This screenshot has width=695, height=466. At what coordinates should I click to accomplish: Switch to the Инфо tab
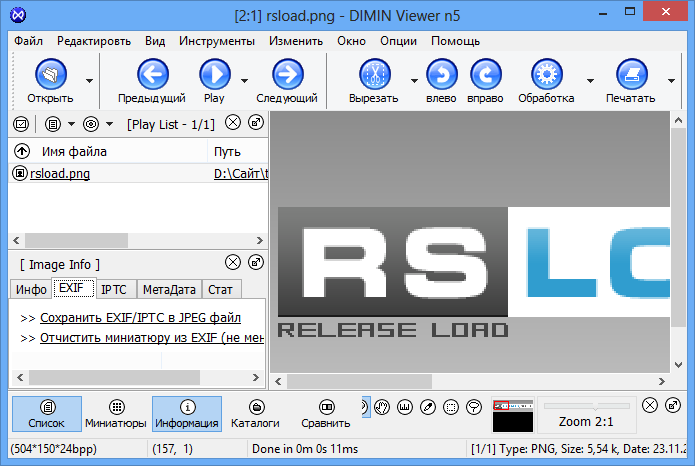pos(31,290)
